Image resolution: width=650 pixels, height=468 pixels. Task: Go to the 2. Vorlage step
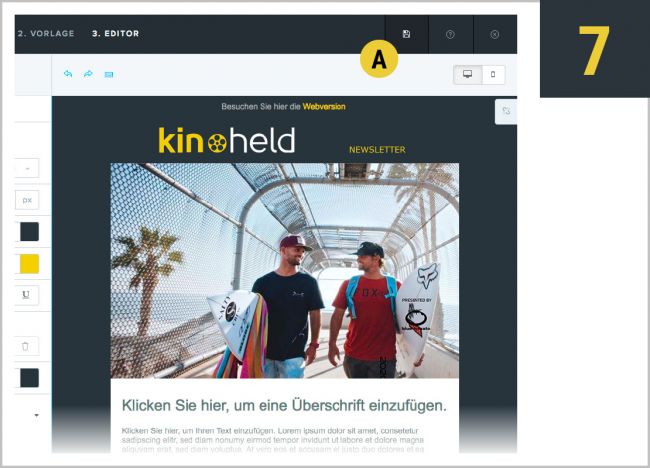(46, 34)
